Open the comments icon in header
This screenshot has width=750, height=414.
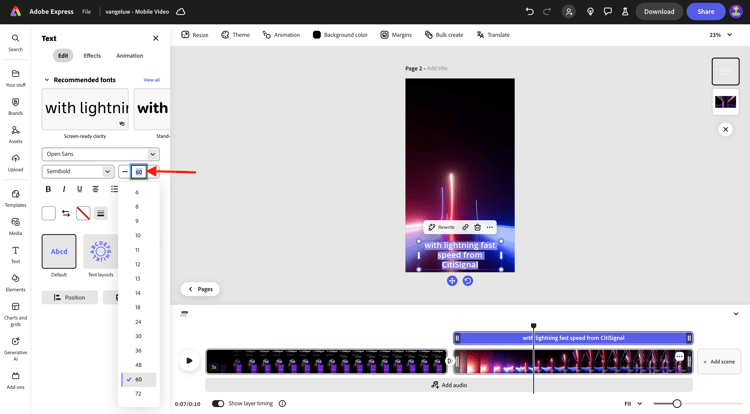point(607,11)
